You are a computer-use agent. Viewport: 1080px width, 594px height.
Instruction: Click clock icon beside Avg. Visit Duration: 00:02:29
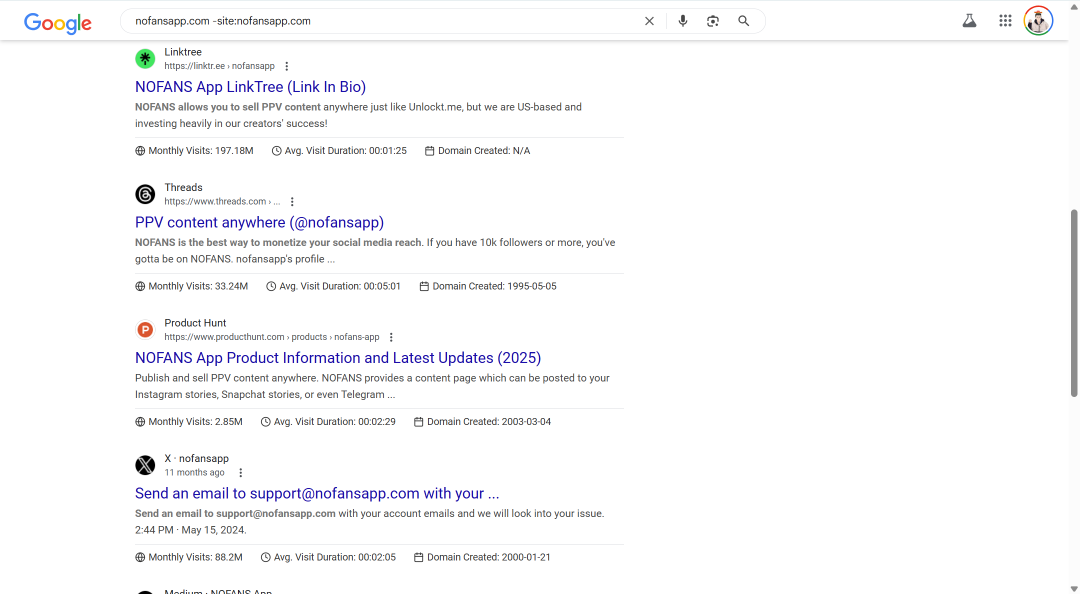coord(265,422)
